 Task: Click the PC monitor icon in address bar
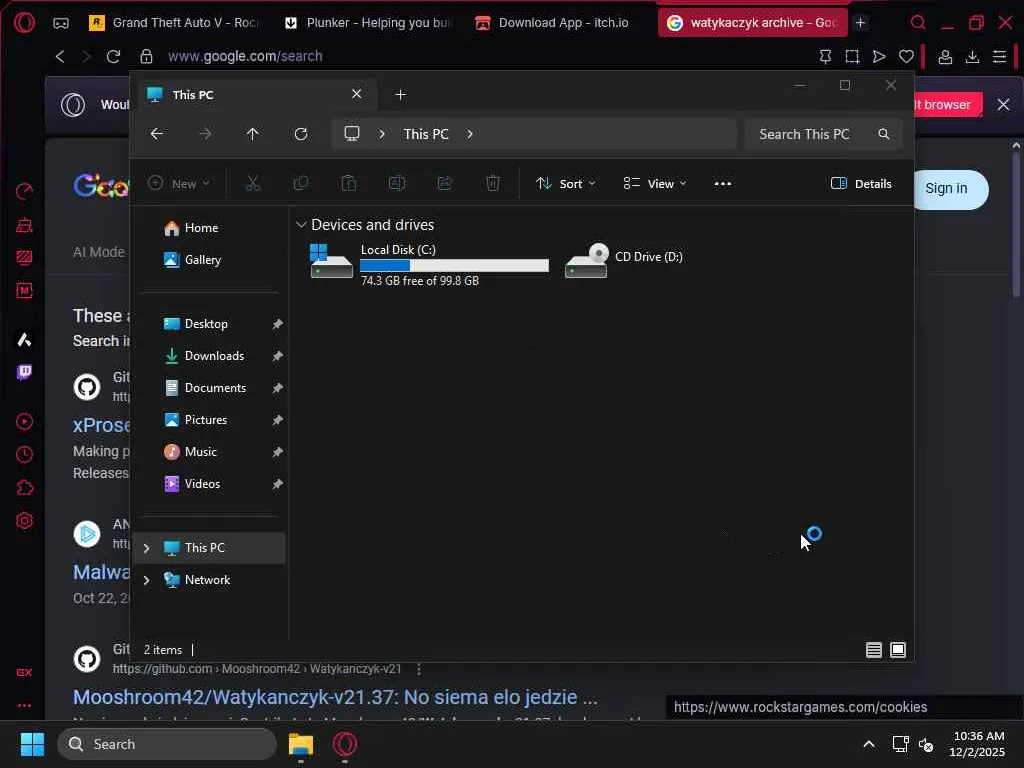(x=352, y=134)
